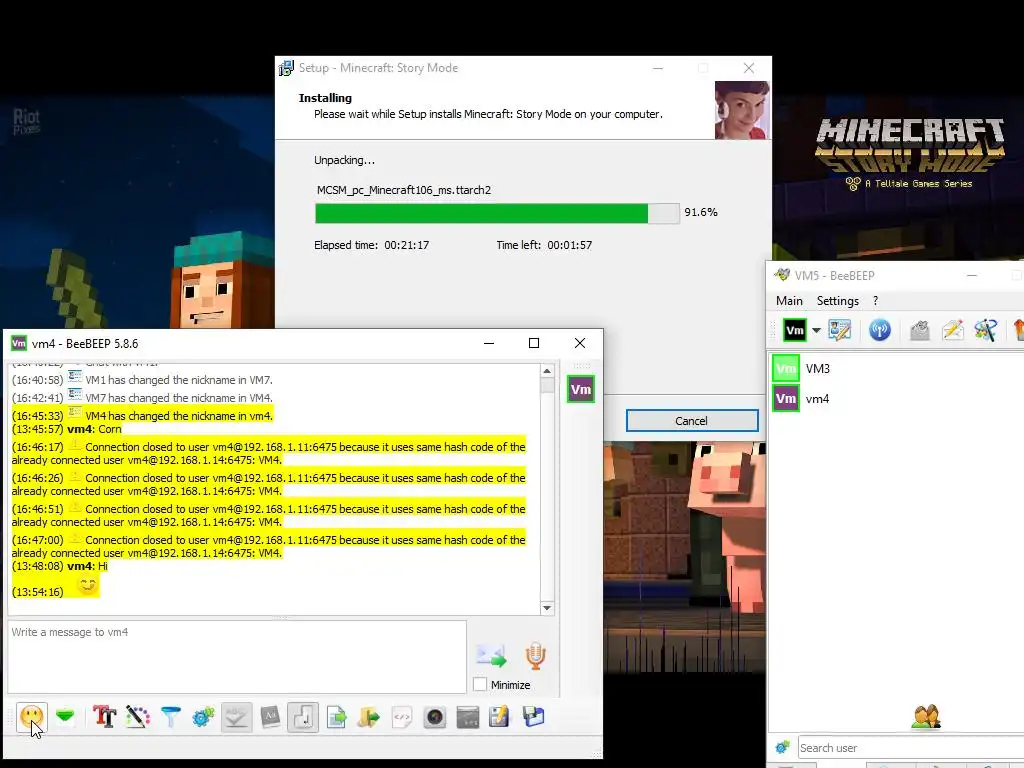Click the black Vm status avatar in VM5 toolbar
This screenshot has width=1024, height=768.
point(794,330)
